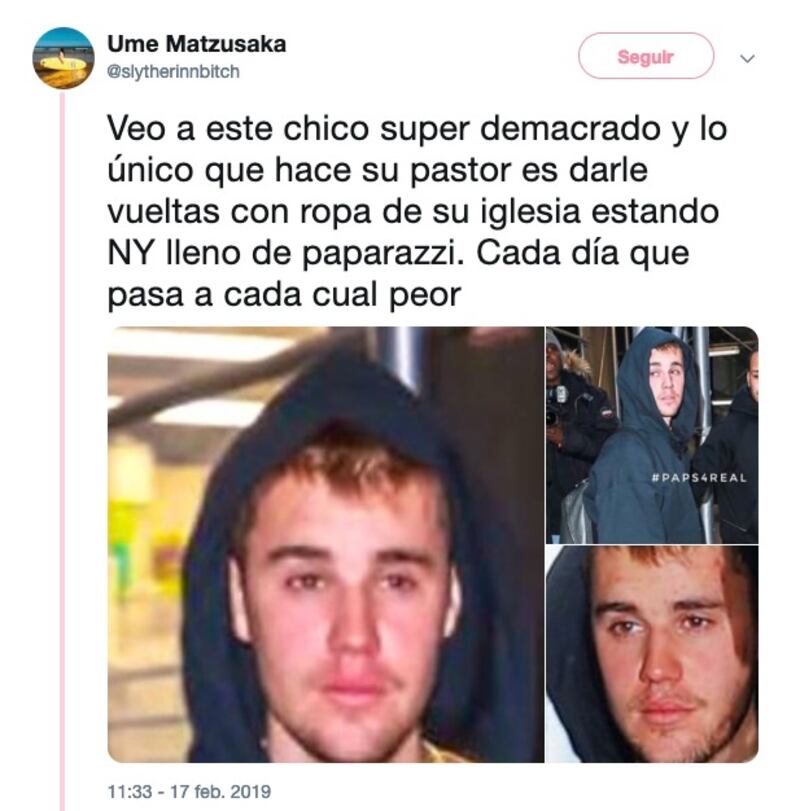Click the tweet's first line 'Veo a este chico'
The height and width of the screenshot is (811, 800).
coord(238,129)
